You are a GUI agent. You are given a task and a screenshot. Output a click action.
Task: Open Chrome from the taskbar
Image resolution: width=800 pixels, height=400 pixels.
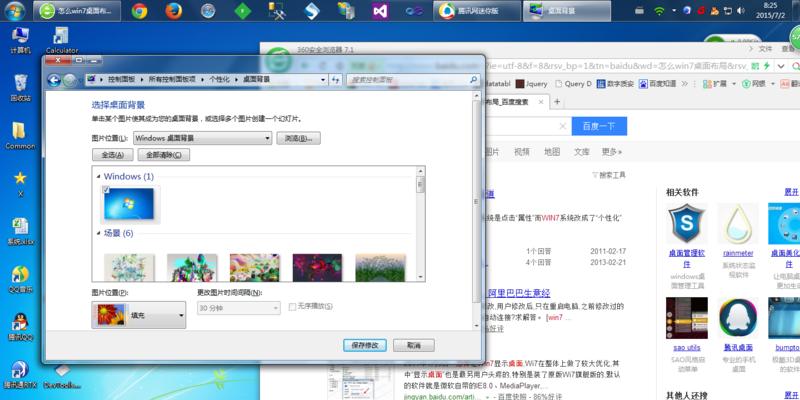point(139,11)
